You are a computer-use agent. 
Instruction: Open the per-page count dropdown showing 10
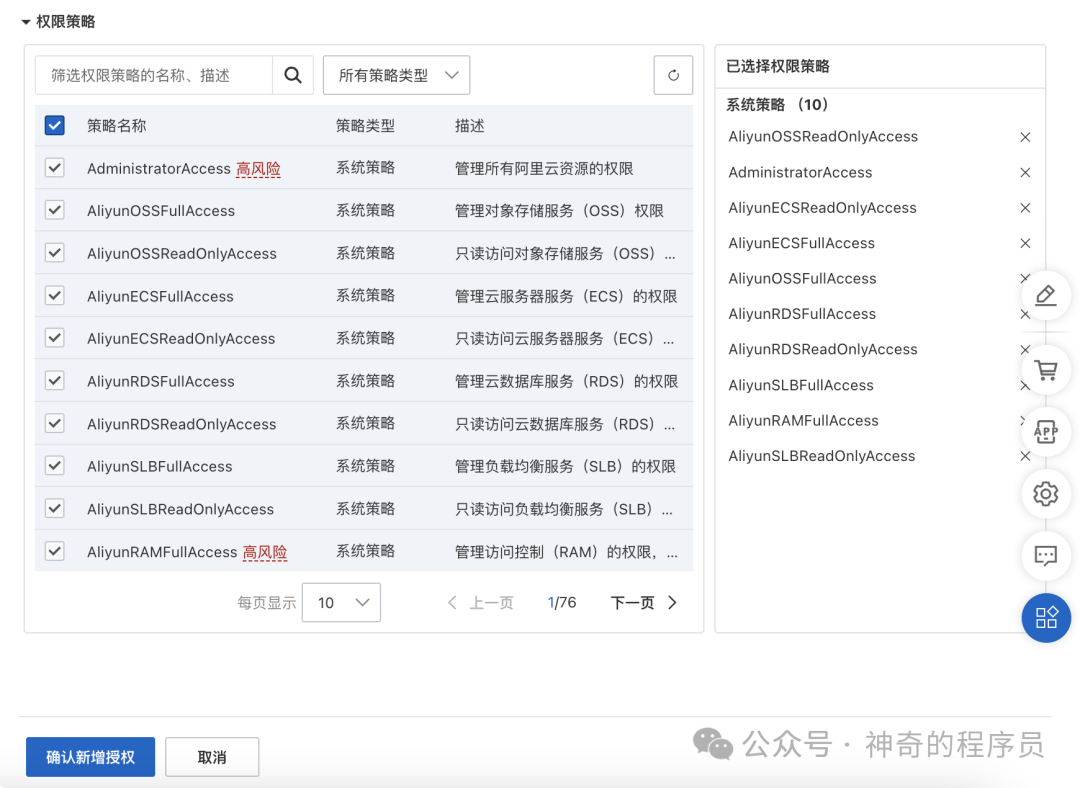[x=341, y=602]
